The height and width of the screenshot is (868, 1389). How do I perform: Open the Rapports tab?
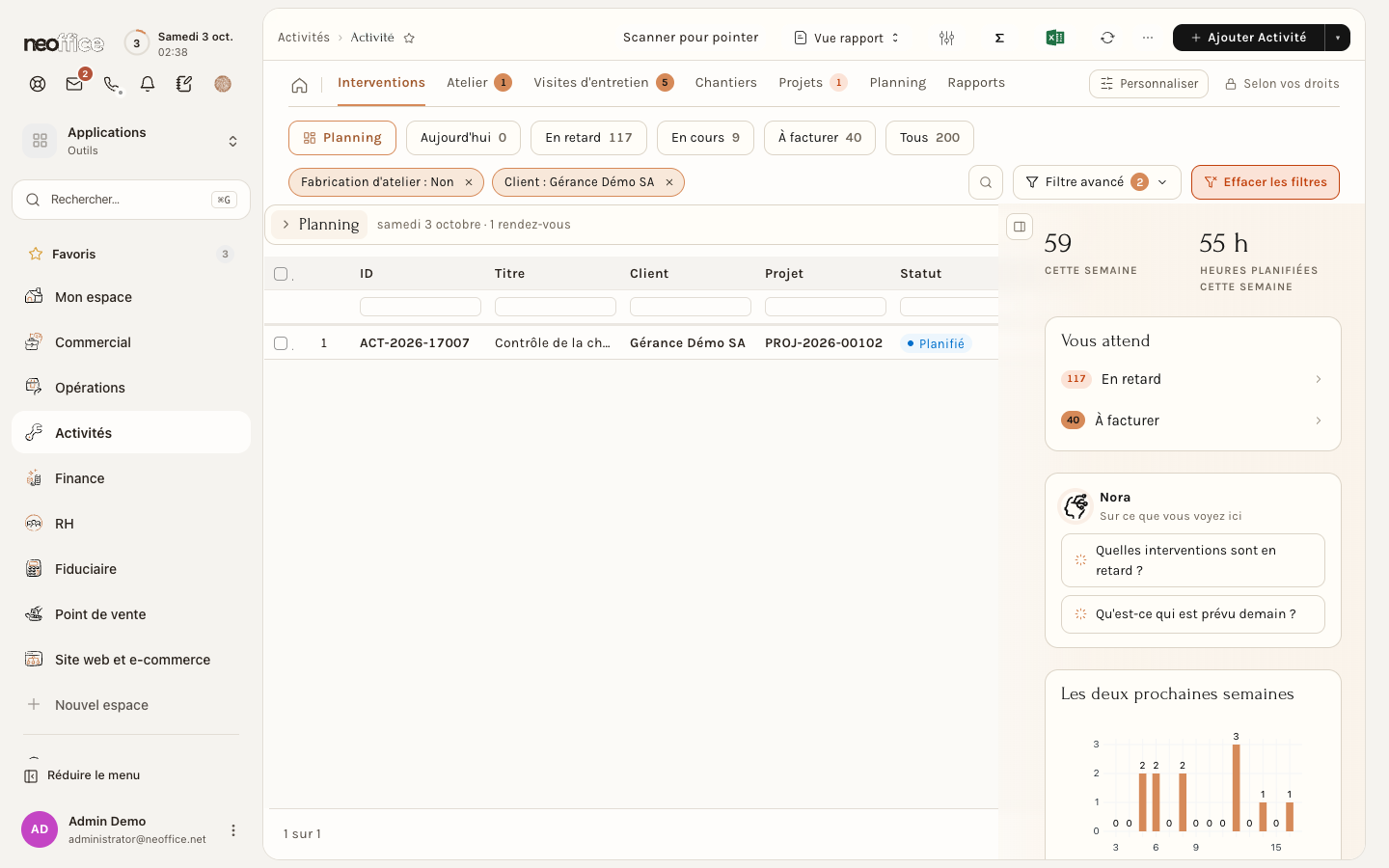coord(976,83)
